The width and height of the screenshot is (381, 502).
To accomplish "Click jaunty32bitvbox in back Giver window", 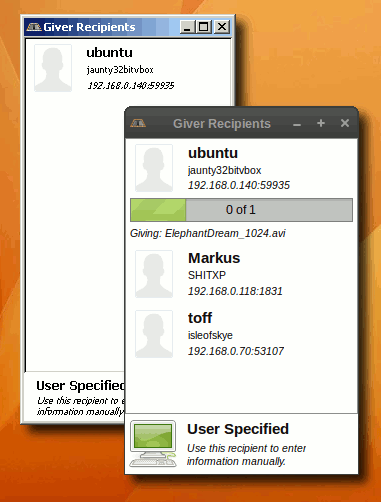I will pos(120,70).
